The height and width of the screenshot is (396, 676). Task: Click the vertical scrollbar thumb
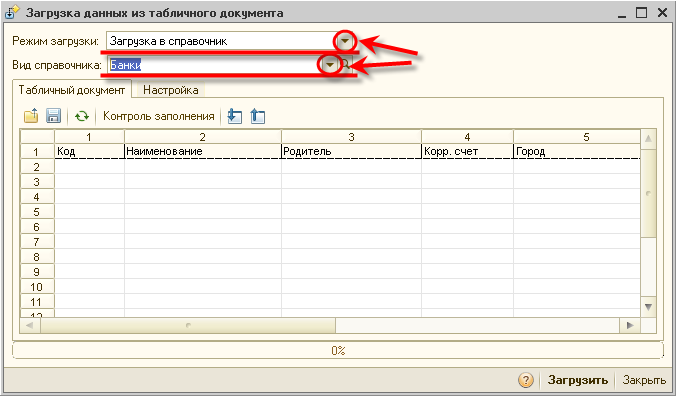tap(648, 193)
